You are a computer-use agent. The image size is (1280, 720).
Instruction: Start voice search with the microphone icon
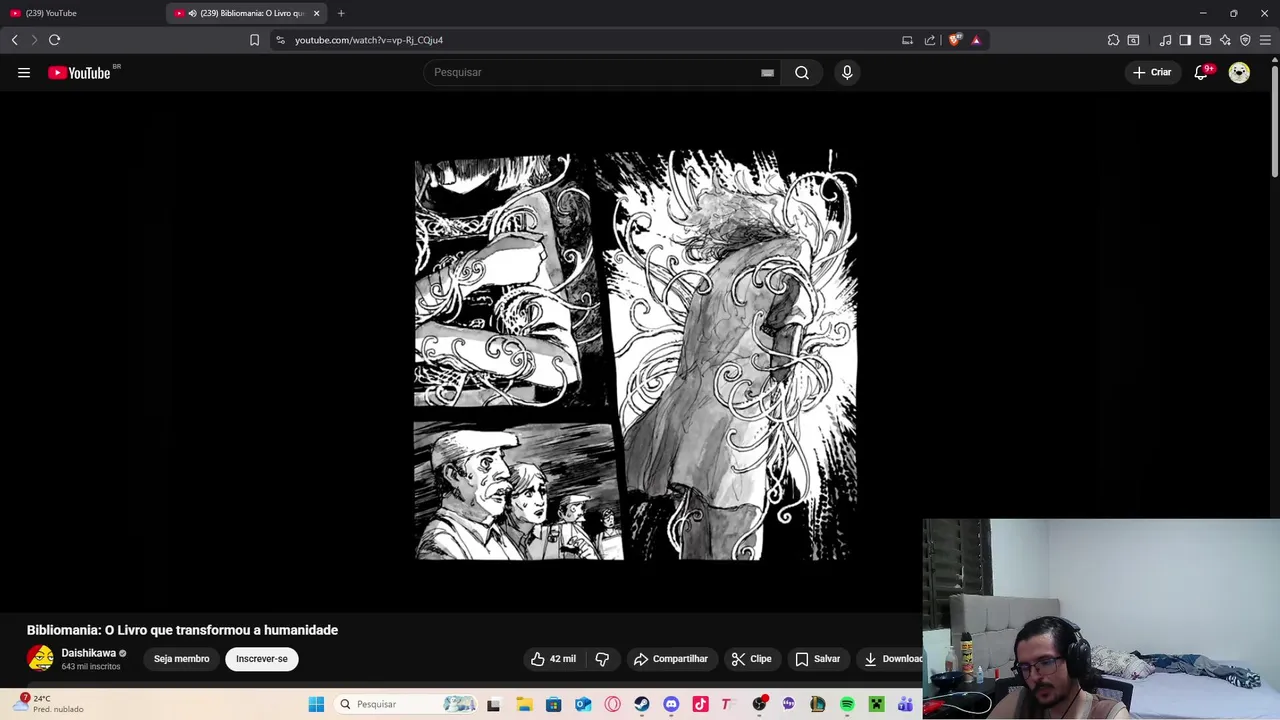pos(847,72)
